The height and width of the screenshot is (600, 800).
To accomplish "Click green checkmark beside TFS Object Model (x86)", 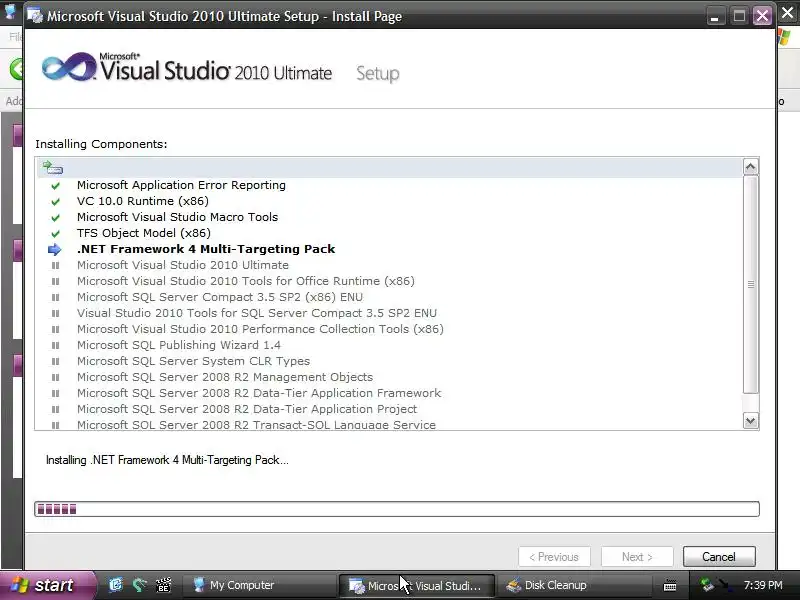I will 56,234.
